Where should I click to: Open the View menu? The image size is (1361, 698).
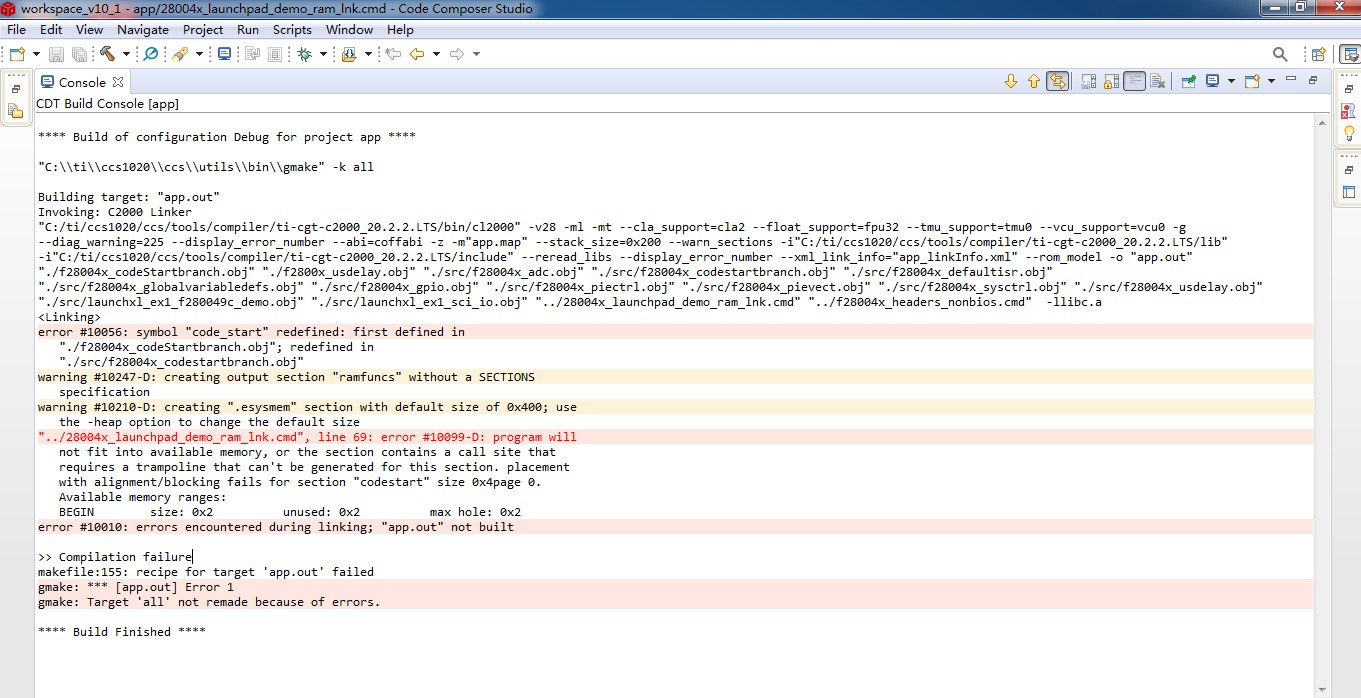(89, 30)
